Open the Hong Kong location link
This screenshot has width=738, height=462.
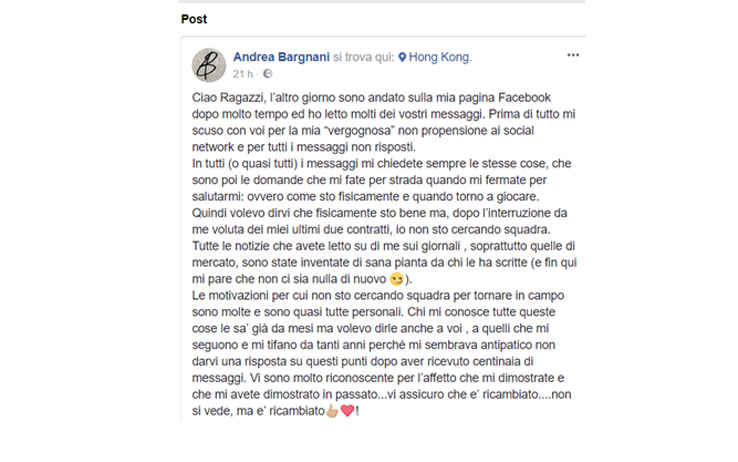coord(440,57)
